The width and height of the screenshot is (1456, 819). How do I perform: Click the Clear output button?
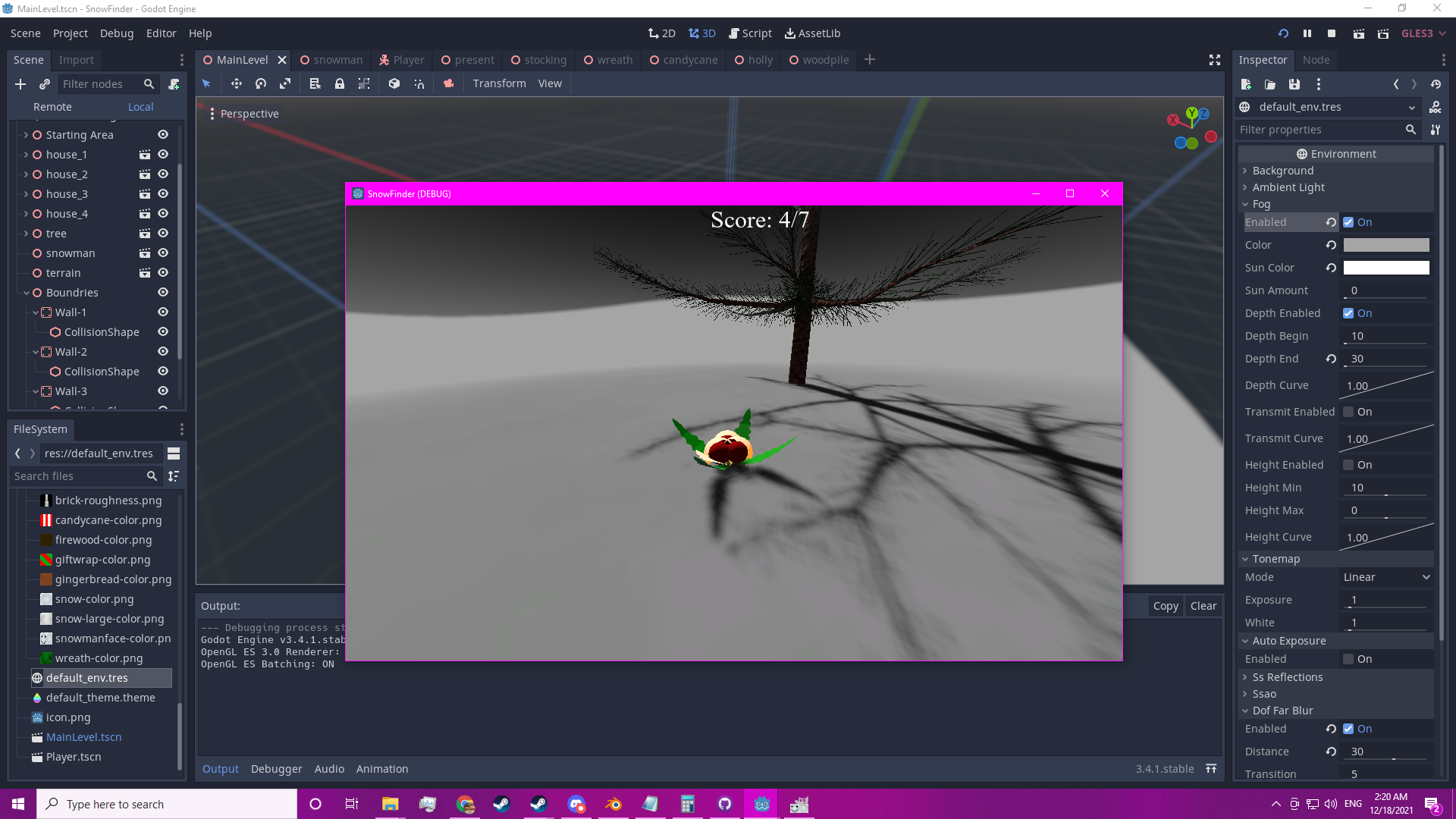point(1203,606)
